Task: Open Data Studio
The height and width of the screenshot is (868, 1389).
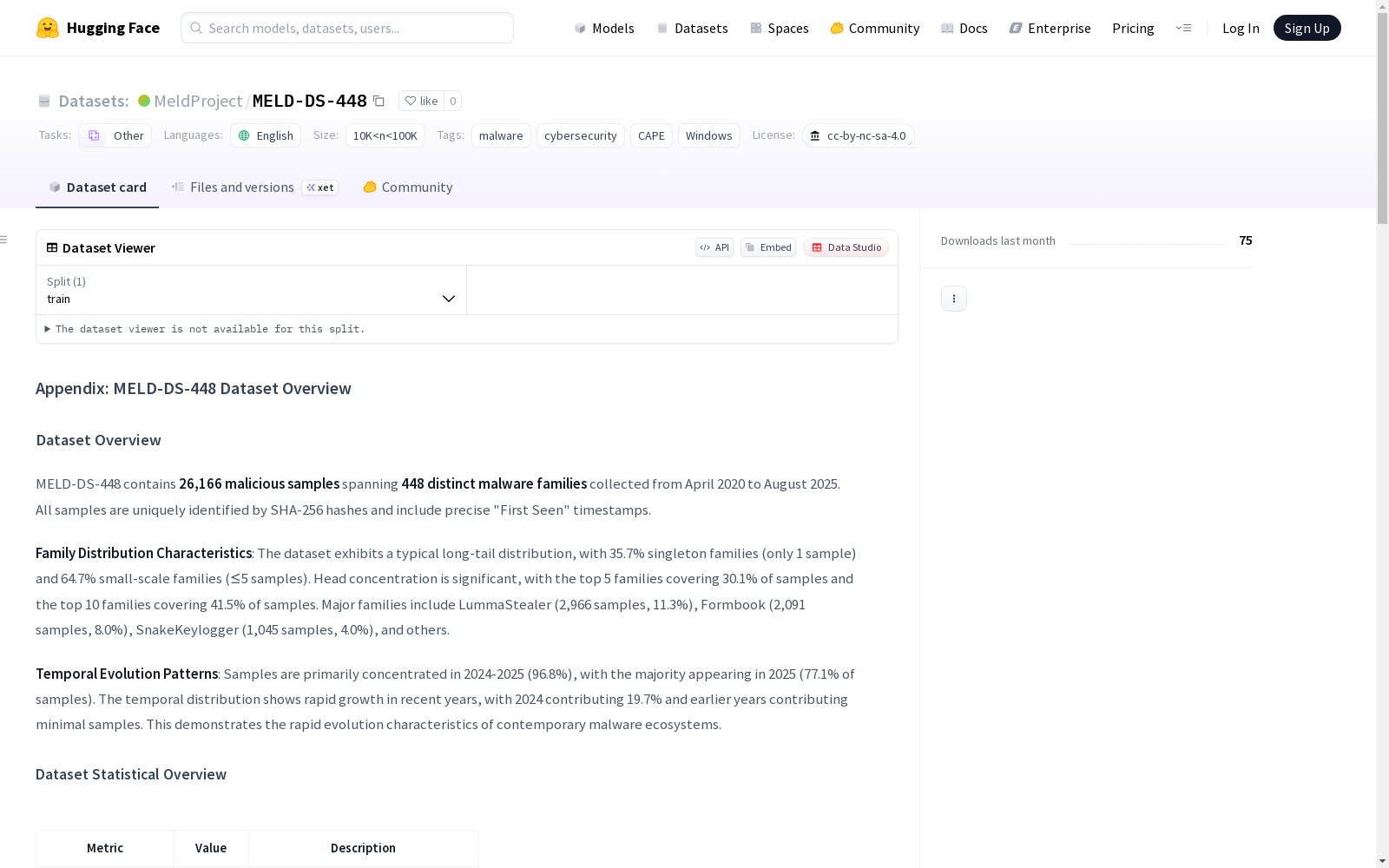Action: pyautogui.click(x=846, y=247)
